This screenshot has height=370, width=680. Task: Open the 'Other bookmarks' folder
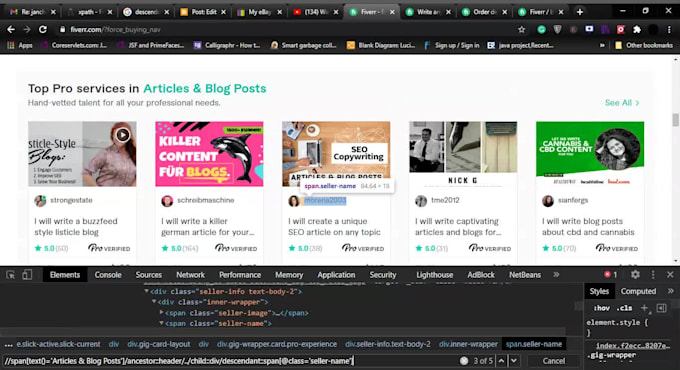[x=644, y=45]
